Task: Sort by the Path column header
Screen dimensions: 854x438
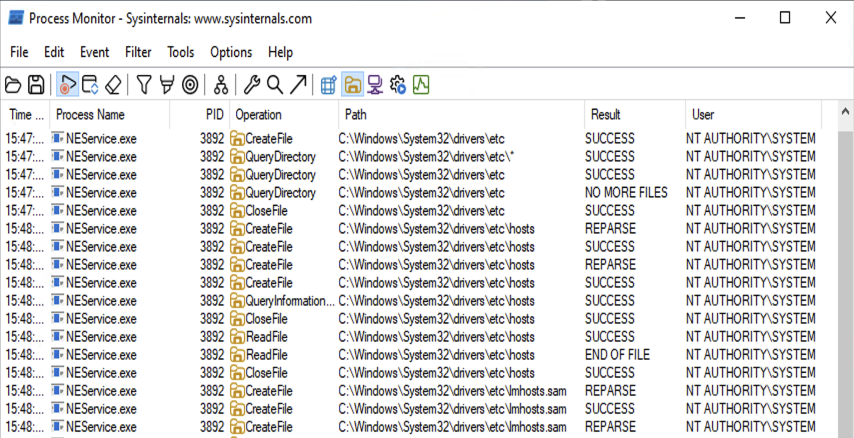Action: point(462,114)
